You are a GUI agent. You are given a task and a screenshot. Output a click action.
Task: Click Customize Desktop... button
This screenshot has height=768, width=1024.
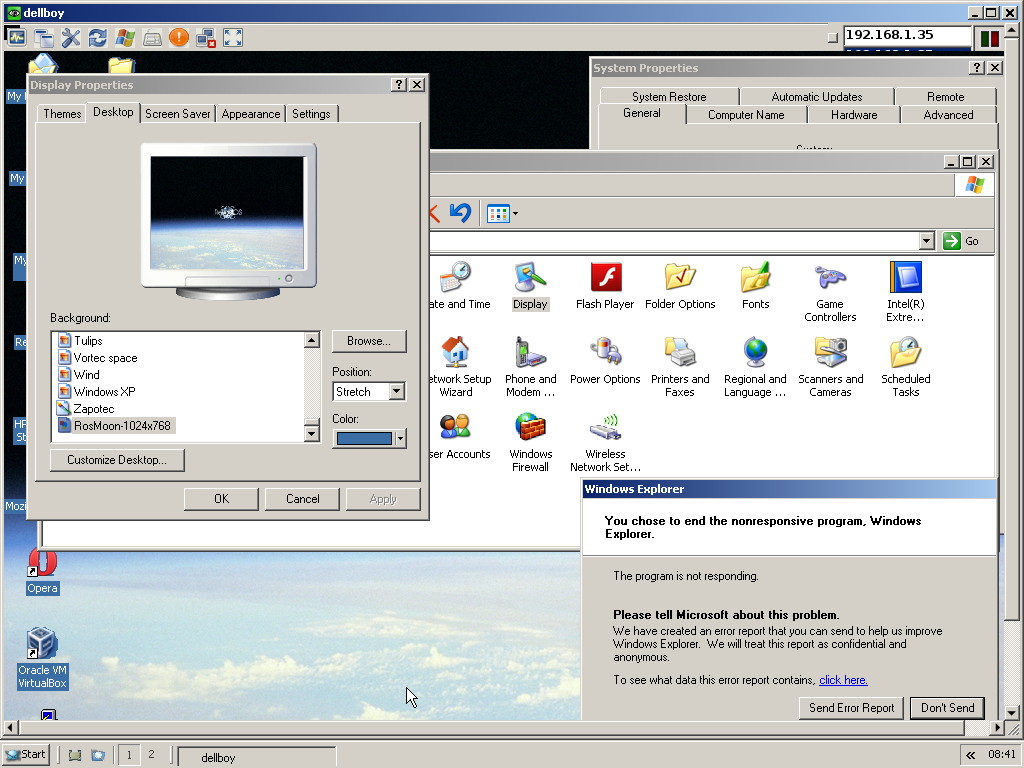pos(117,460)
